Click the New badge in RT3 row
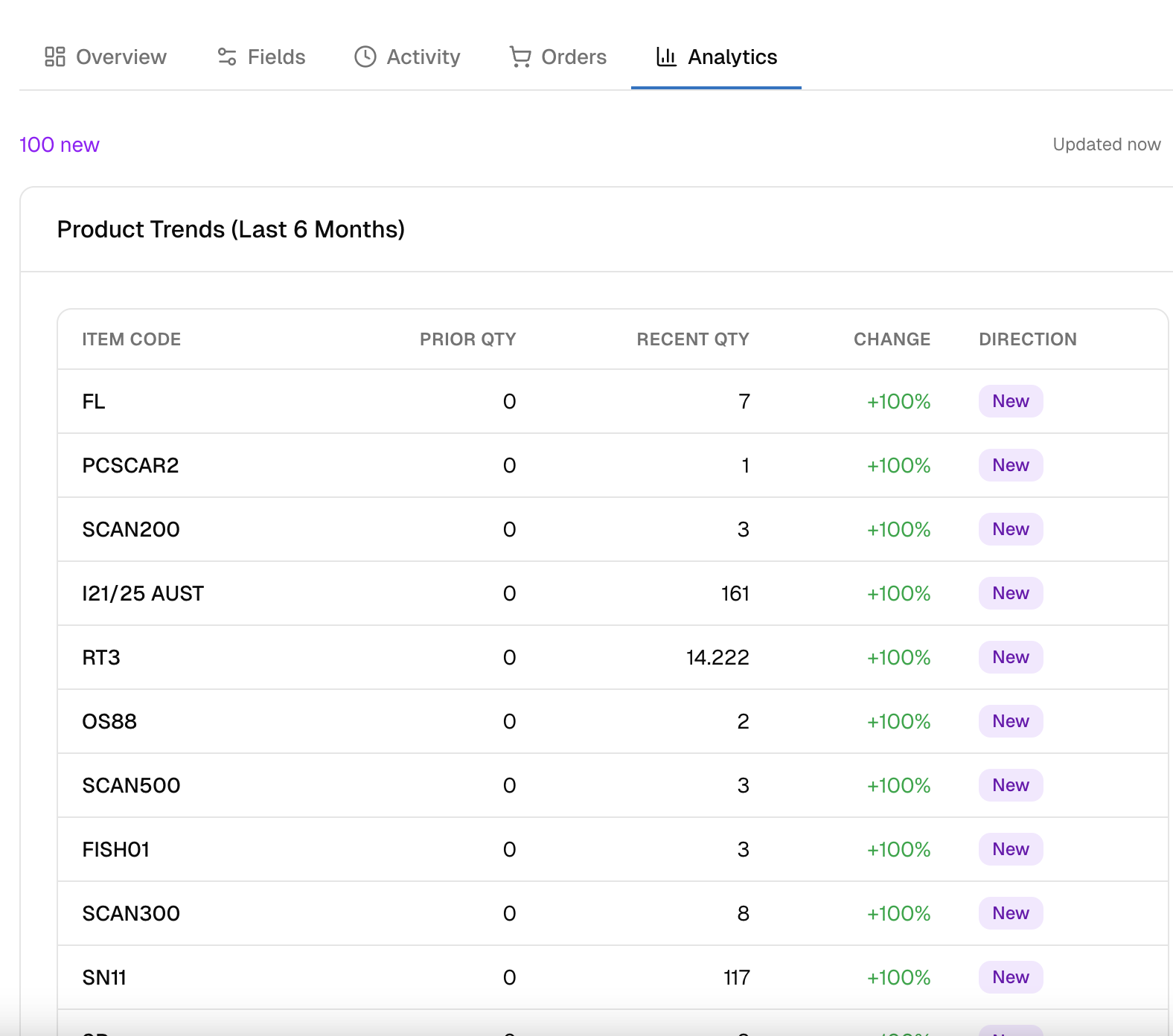 (x=1010, y=658)
